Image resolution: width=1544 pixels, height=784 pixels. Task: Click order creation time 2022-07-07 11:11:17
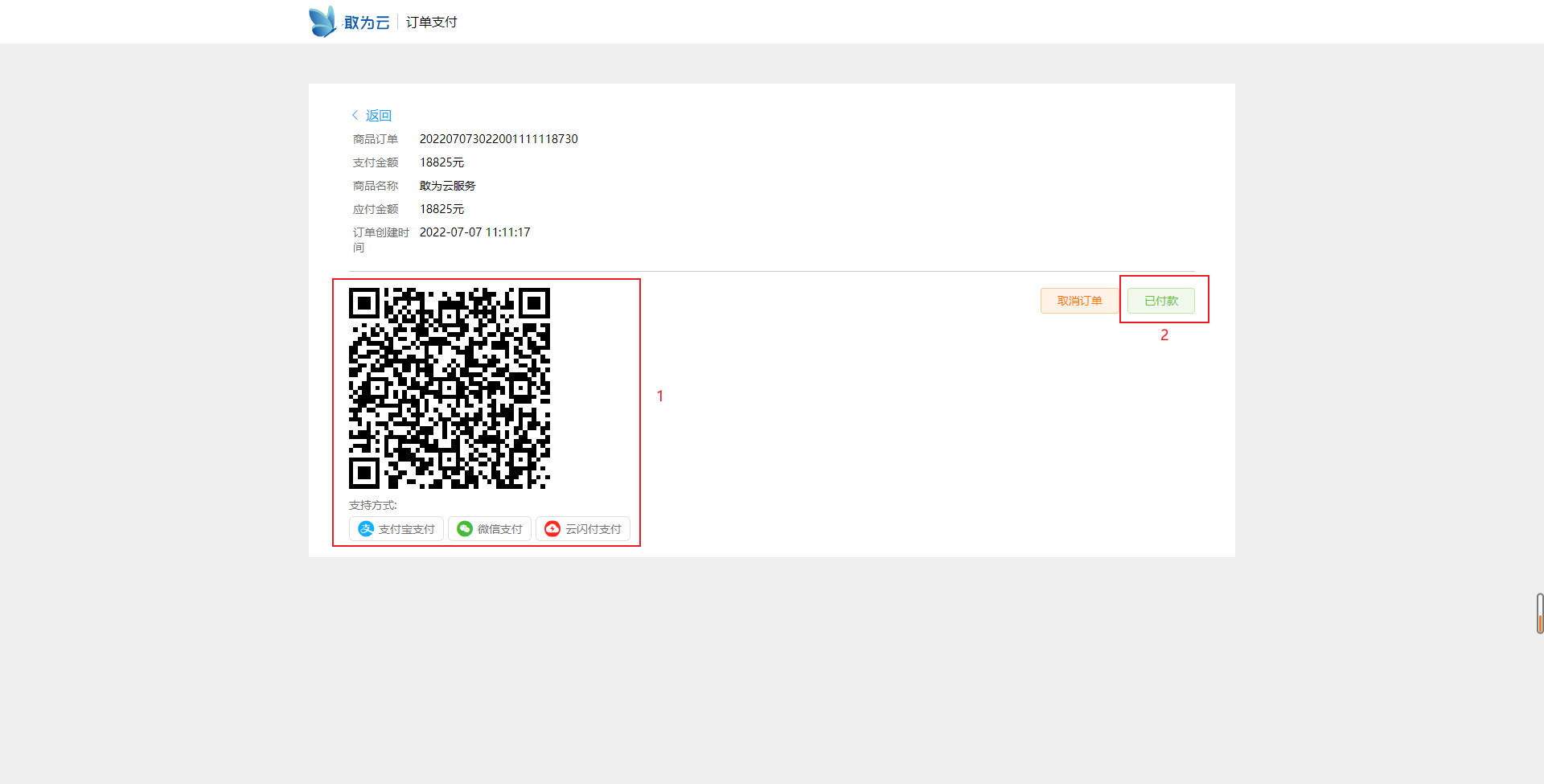(x=474, y=232)
